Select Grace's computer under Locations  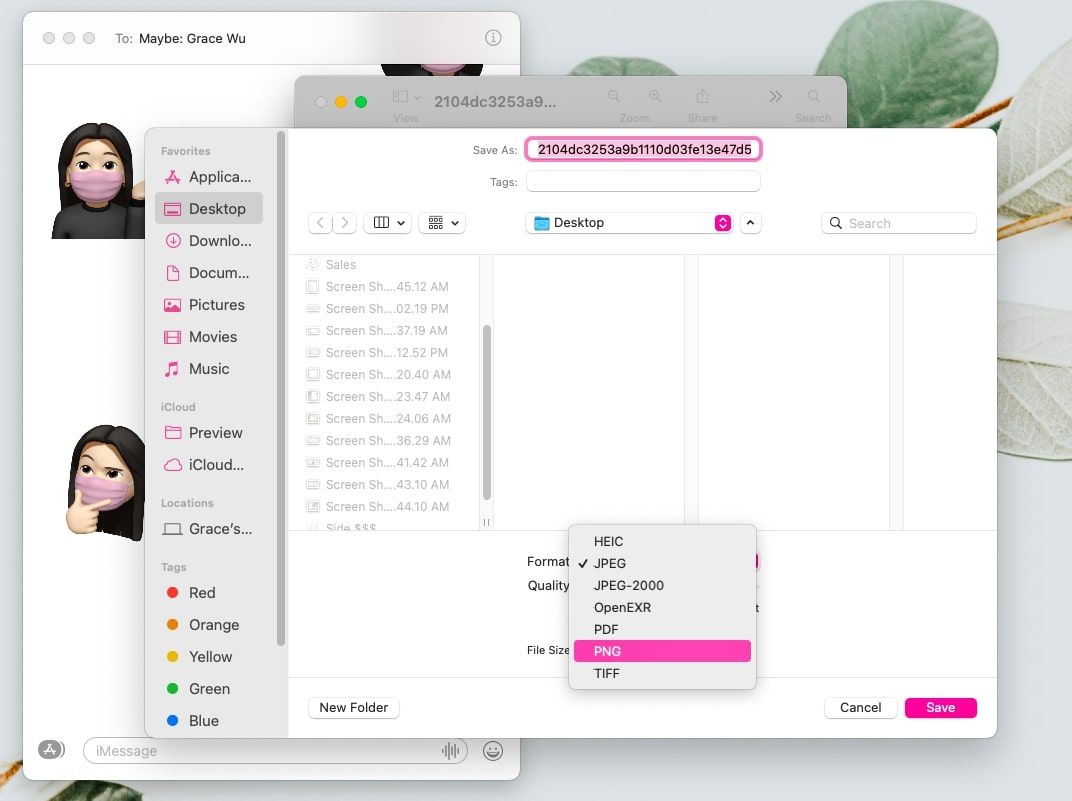tap(209, 529)
